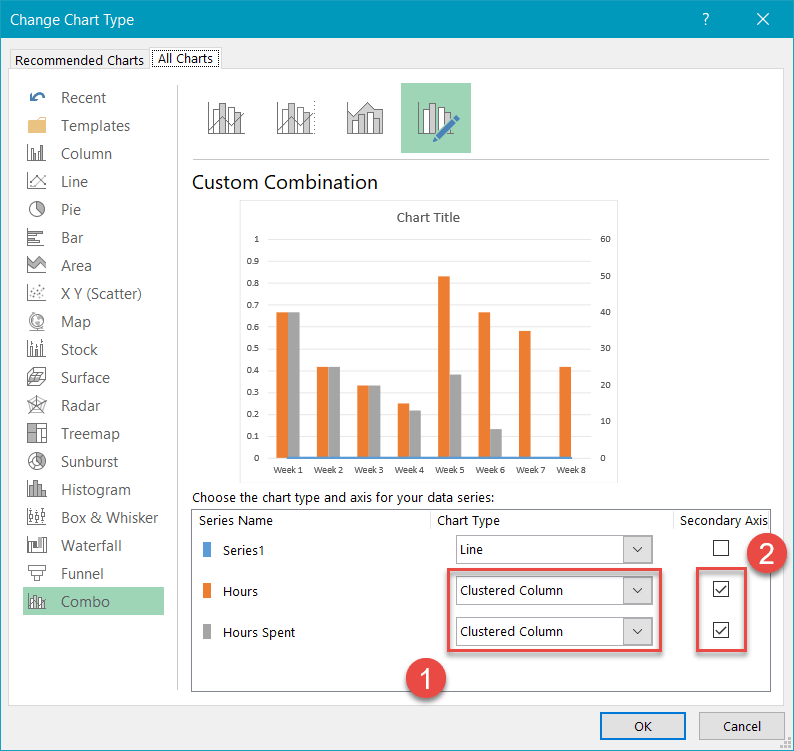Viewport: 794px width, 751px height.
Task: Open Hours Spent chart type dropdown
Action: (x=637, y=631)
